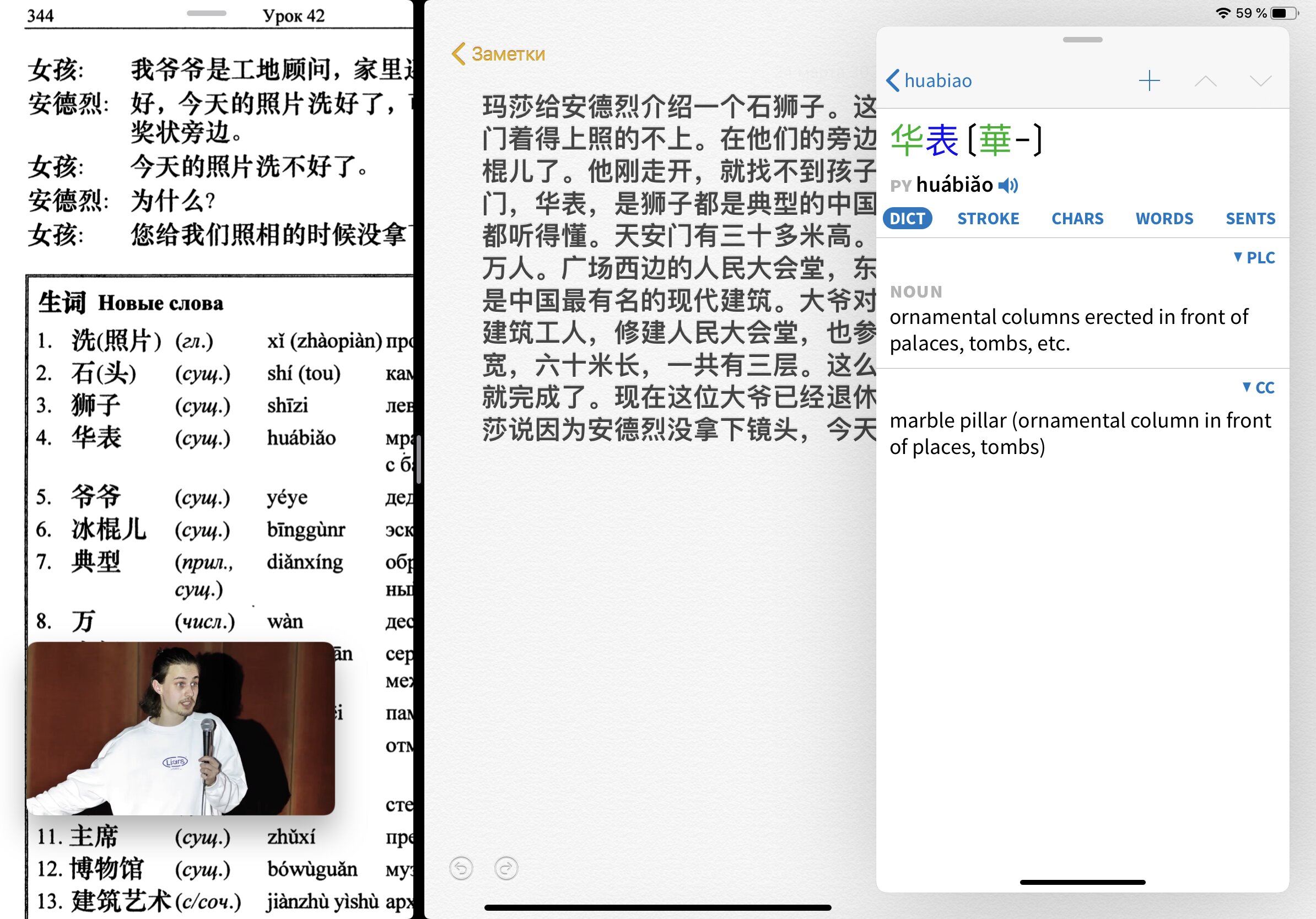
Task: Switch to the WORDS tab
Action: [1164, 218]
